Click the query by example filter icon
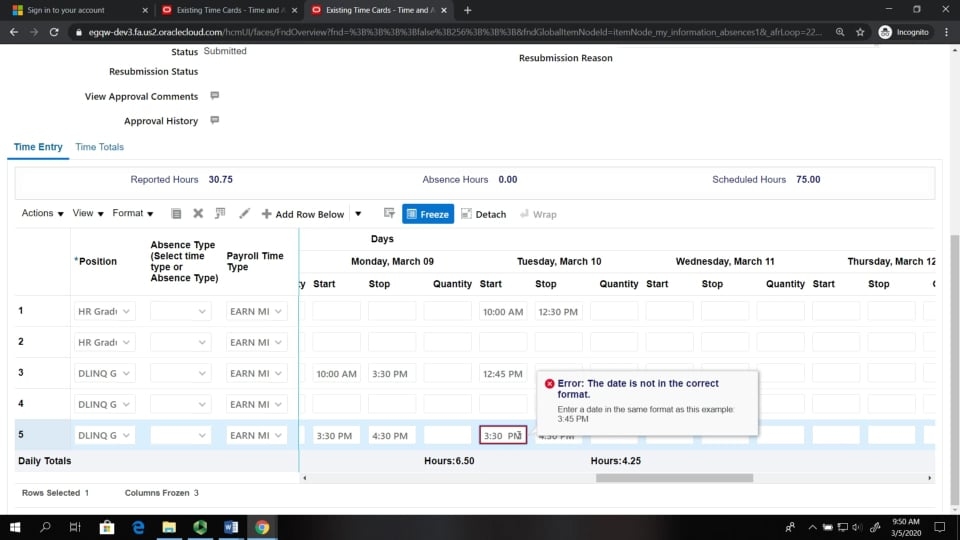This screenshot has height=540, width=960. [x=389, y=213]
